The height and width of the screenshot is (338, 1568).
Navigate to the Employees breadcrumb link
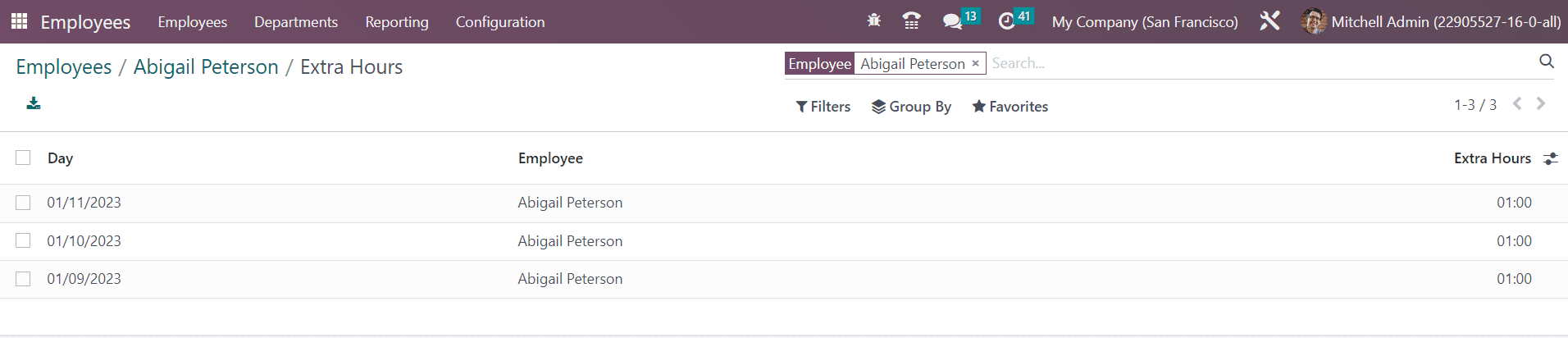(64, 67)
